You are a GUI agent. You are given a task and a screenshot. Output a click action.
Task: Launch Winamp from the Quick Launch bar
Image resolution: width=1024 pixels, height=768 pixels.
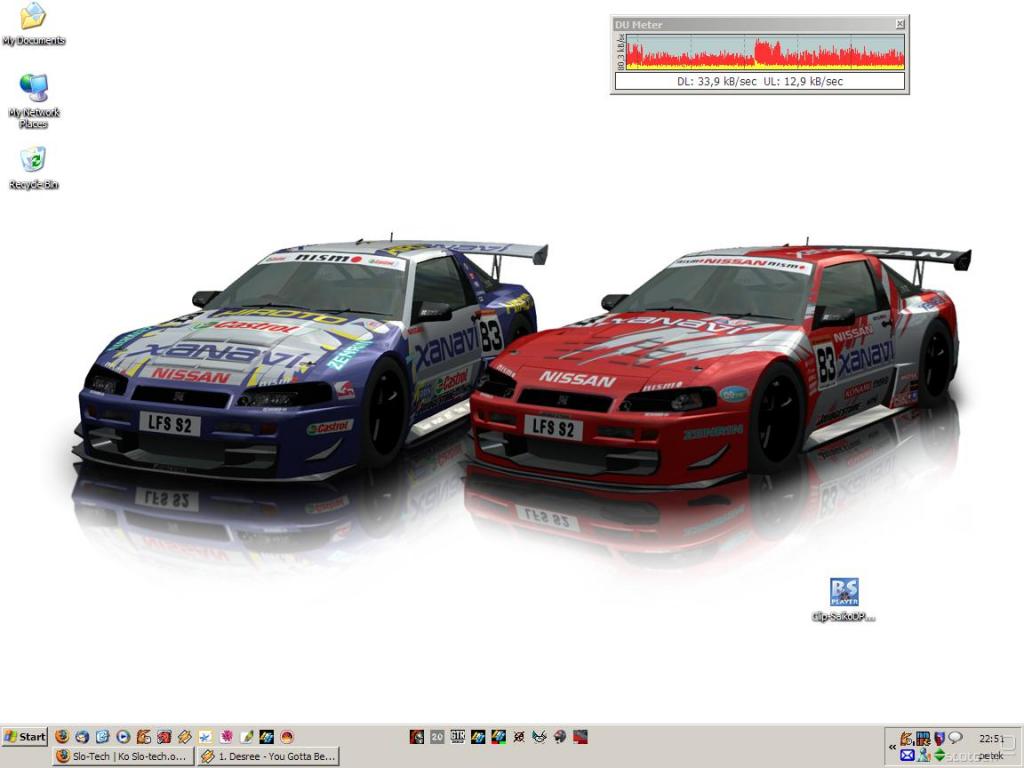(x=185, y=737)
